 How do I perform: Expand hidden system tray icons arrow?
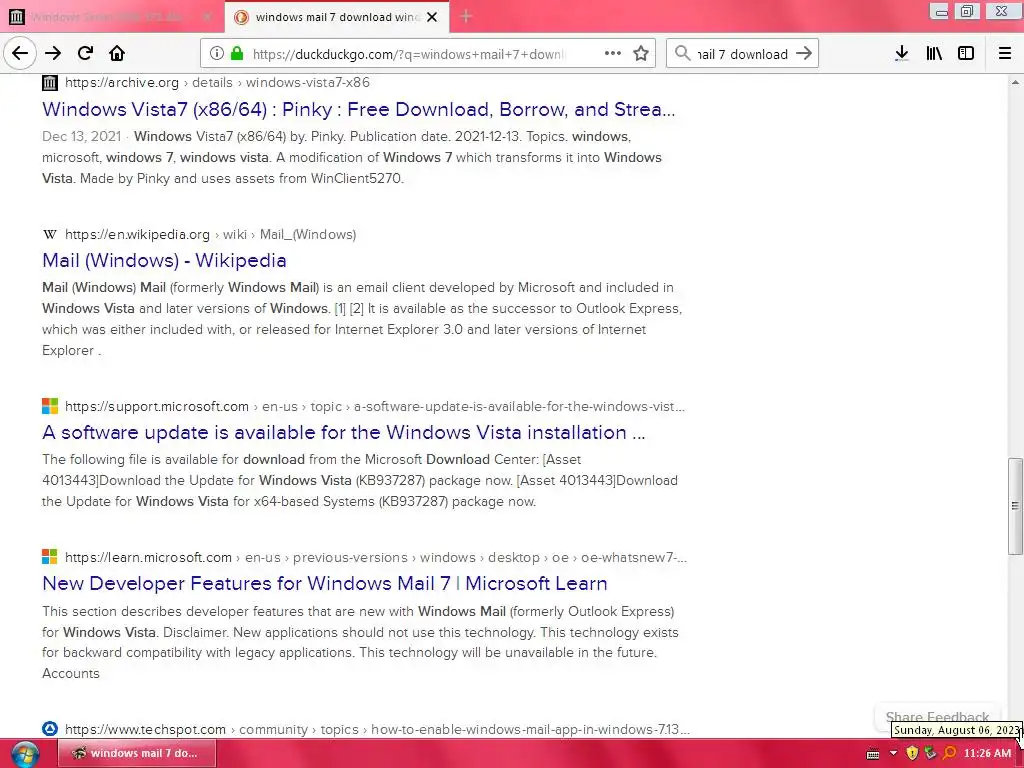(893, 753)
